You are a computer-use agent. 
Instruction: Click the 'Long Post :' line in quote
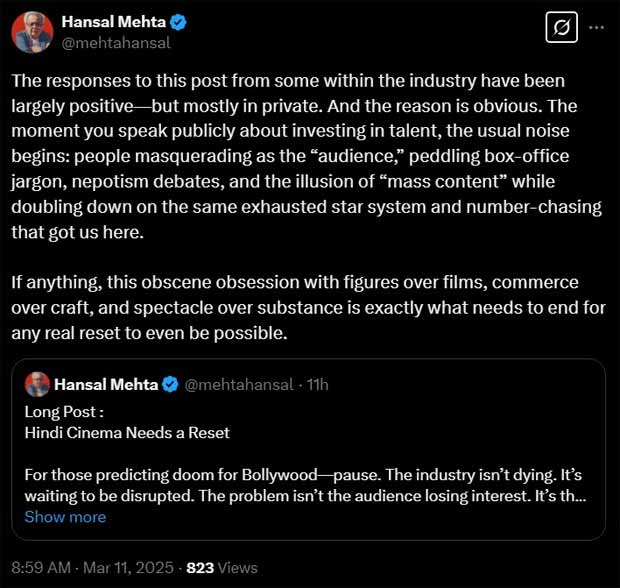pos(65,412)
